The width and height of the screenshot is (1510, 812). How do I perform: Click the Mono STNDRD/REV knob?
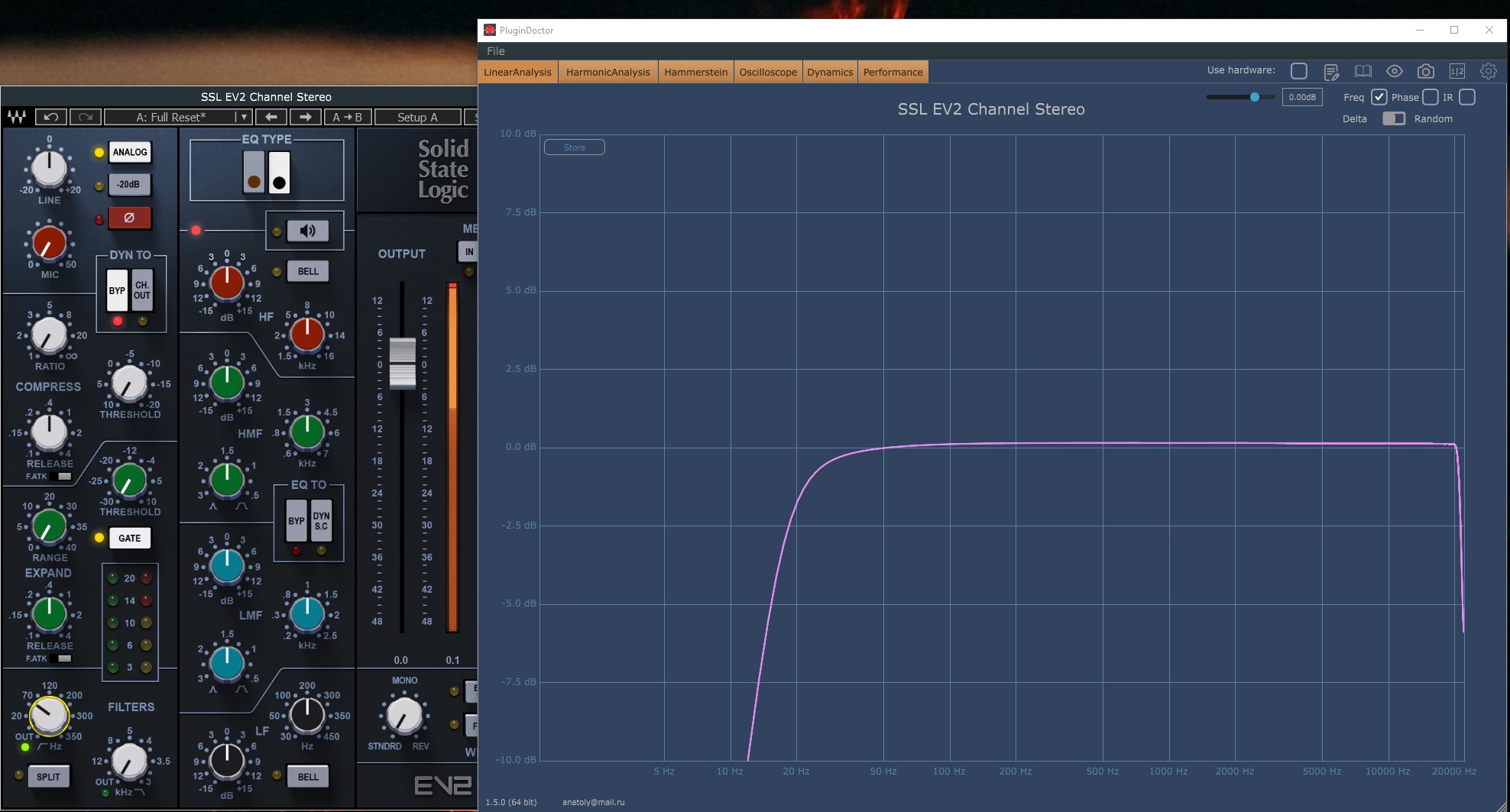(x=404, y=716)
